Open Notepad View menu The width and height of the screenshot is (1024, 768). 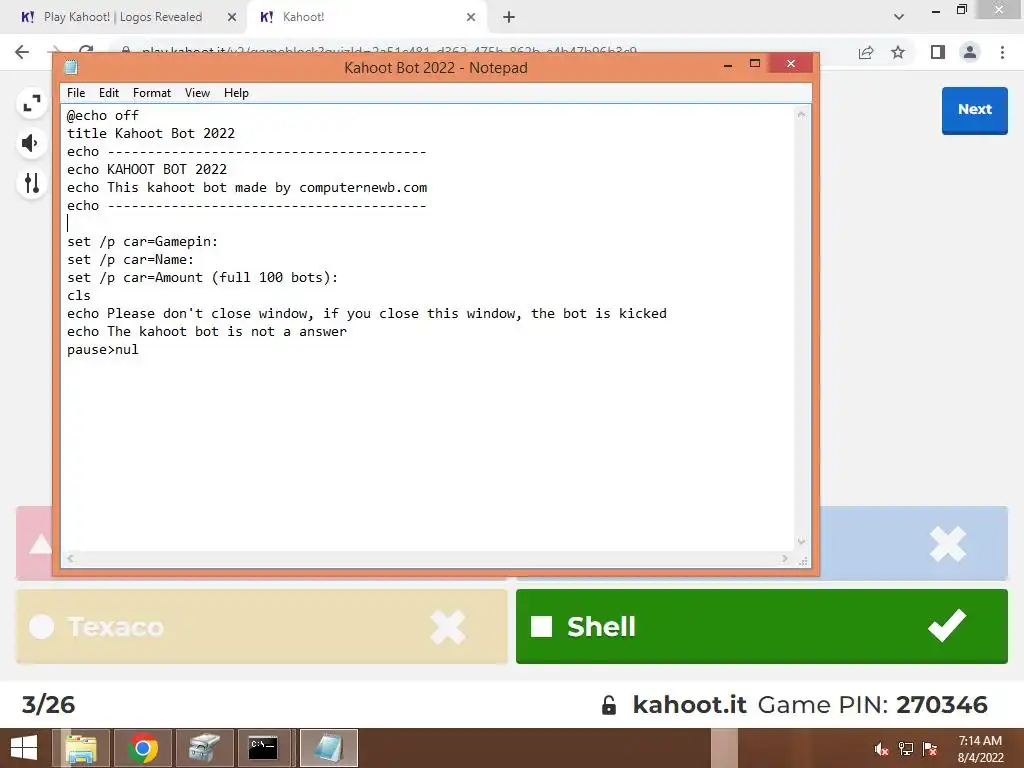pos(197,93)
